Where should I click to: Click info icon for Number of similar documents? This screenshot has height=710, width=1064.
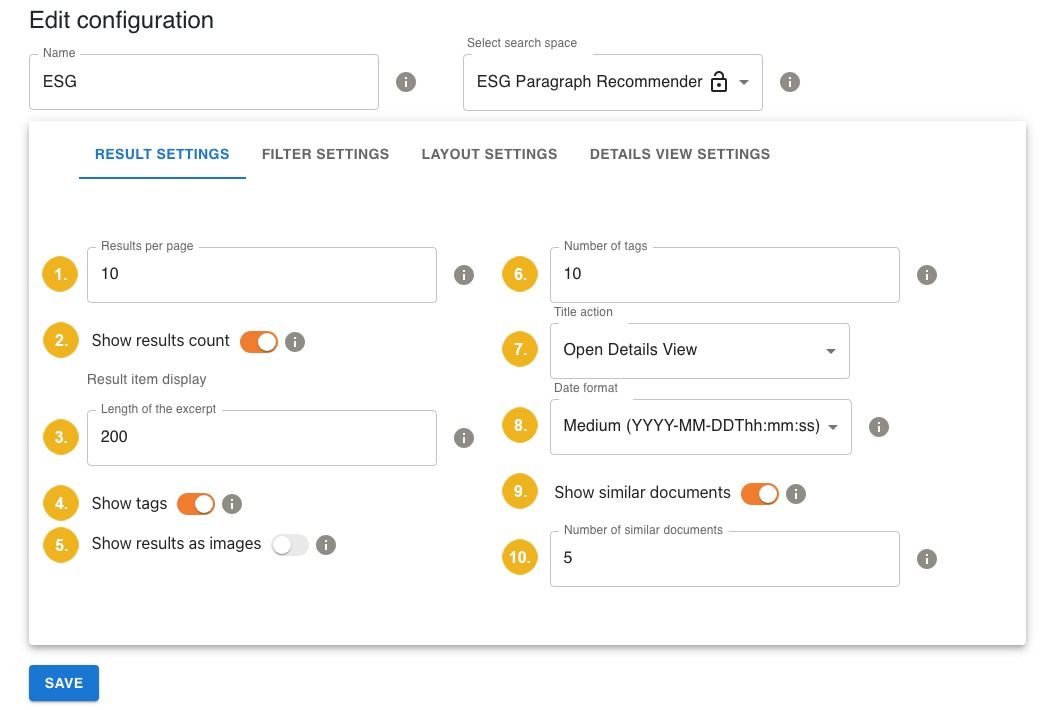[927, 558]
